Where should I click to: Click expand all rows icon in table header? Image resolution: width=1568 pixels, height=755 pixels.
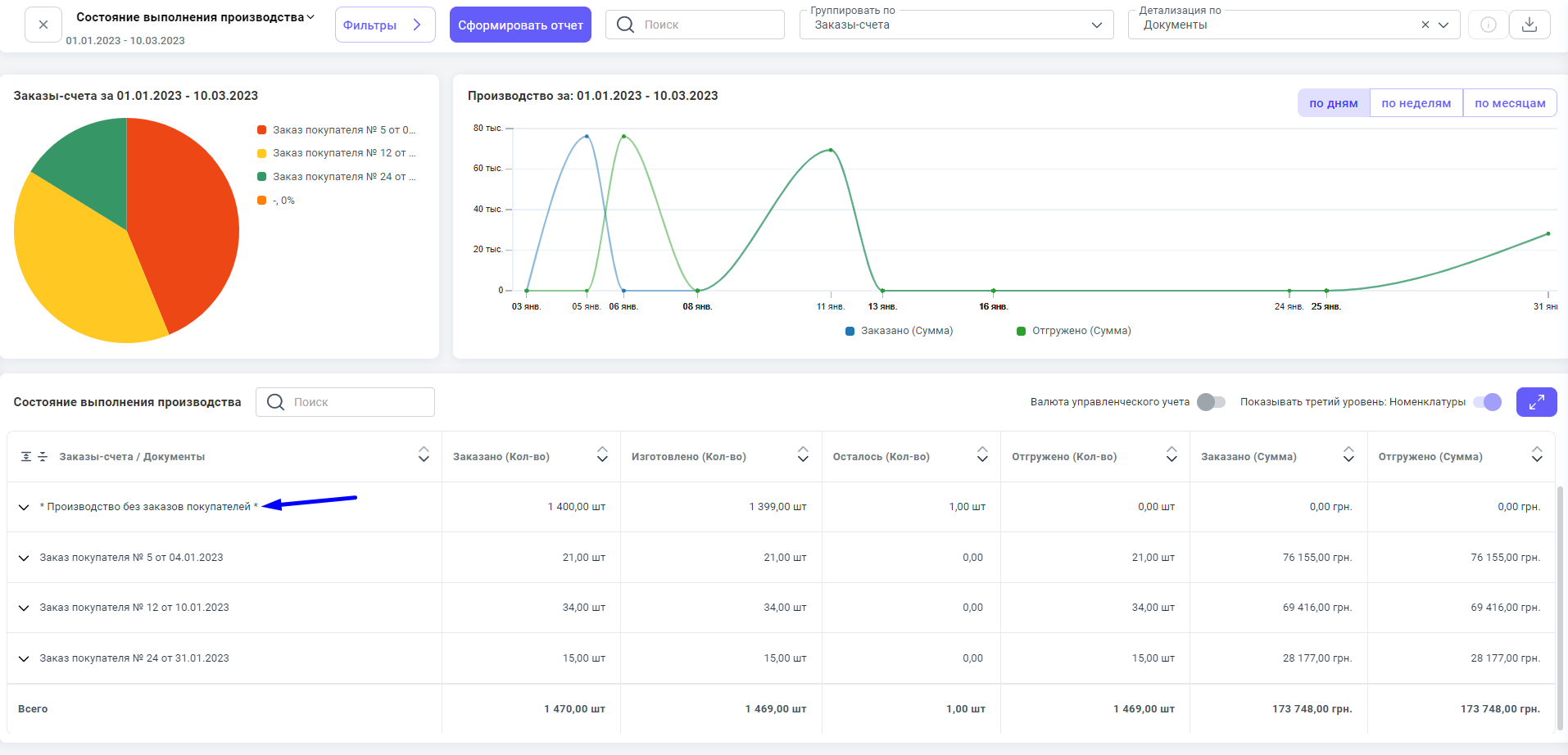coord(26,457)
